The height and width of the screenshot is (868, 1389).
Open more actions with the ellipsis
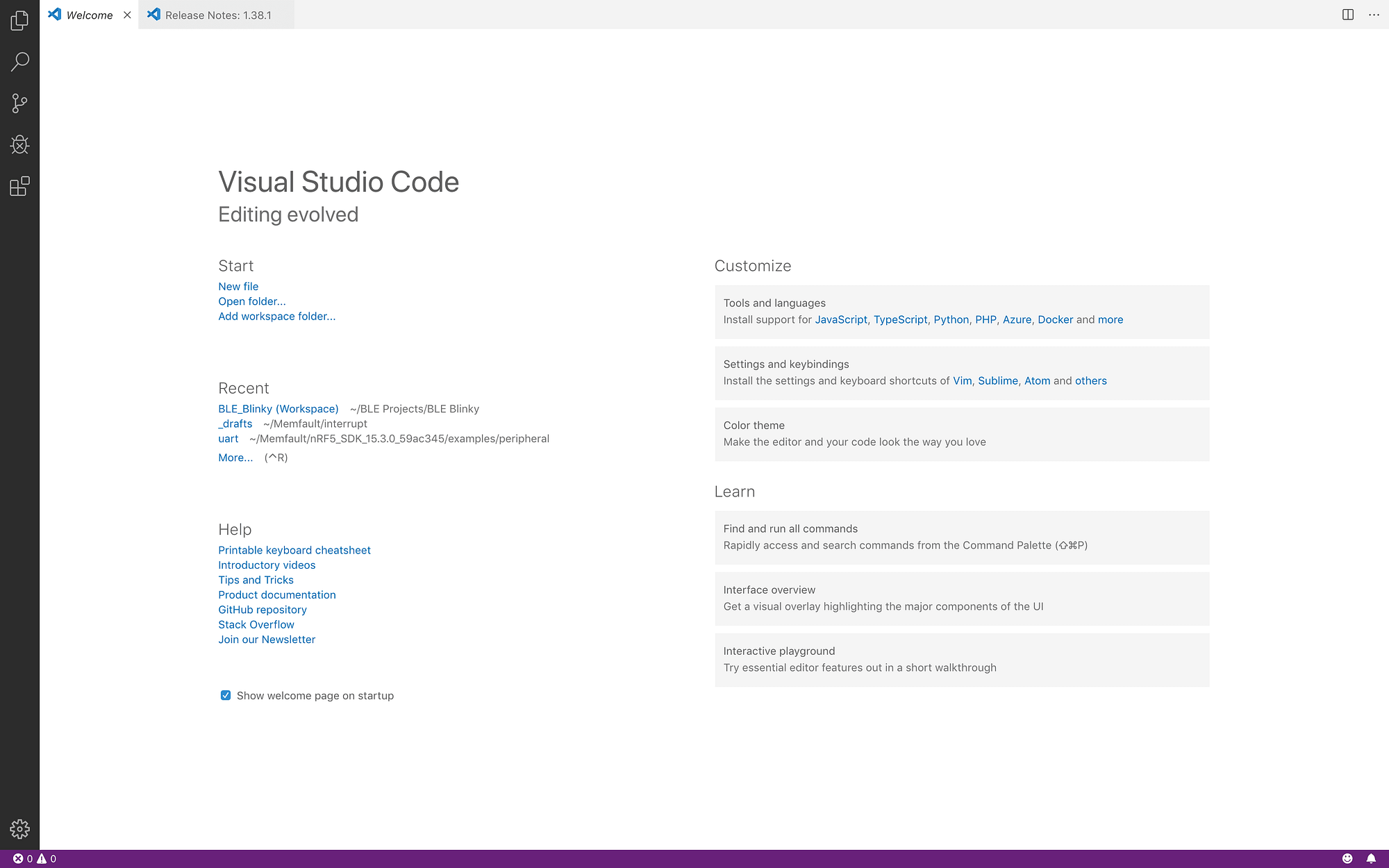click(x=1374, y=15)
